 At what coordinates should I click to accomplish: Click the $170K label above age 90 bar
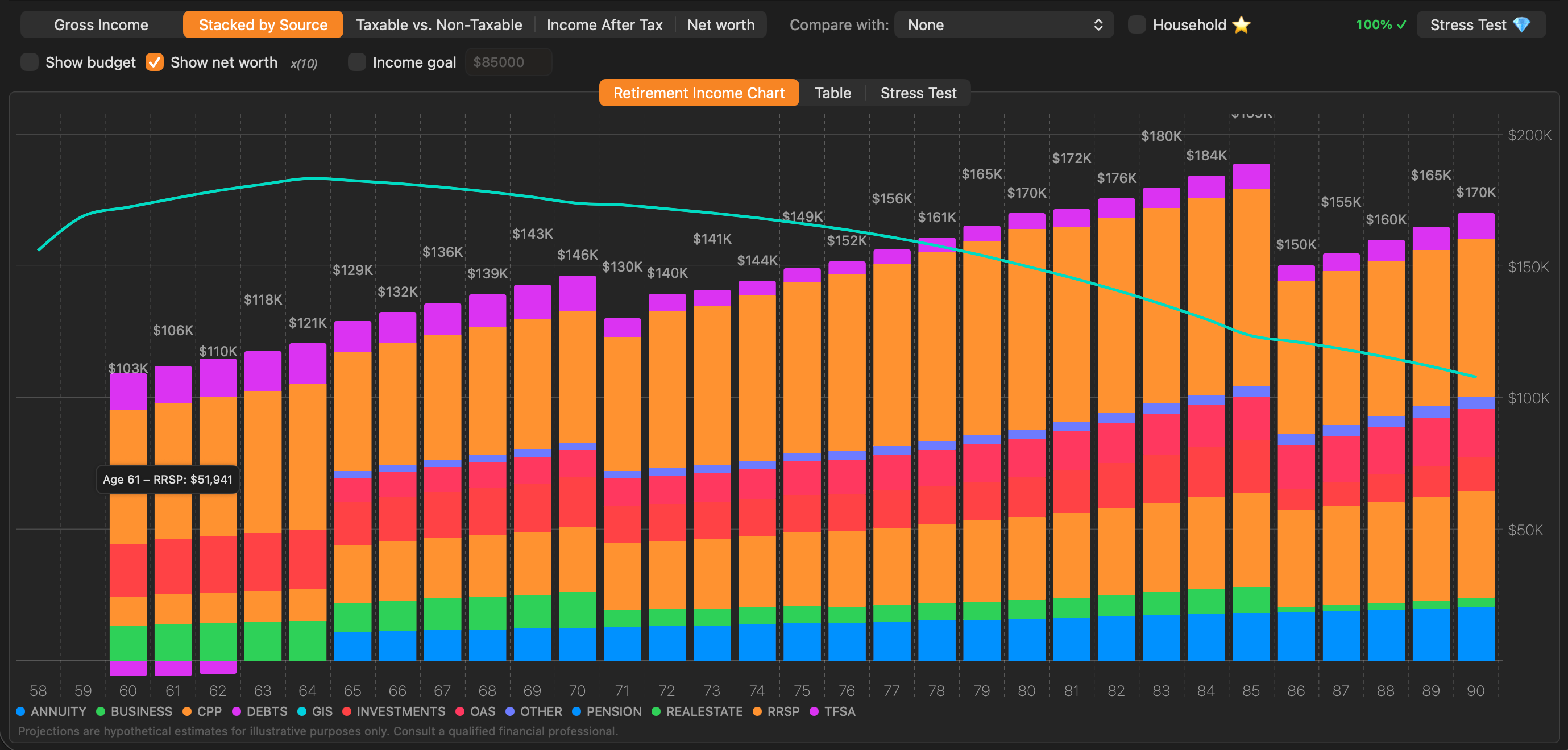(x=1475, y=192)
